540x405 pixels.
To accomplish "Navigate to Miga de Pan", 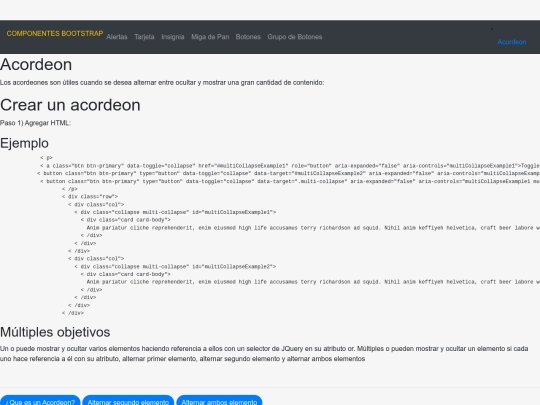I will (210, 37).
